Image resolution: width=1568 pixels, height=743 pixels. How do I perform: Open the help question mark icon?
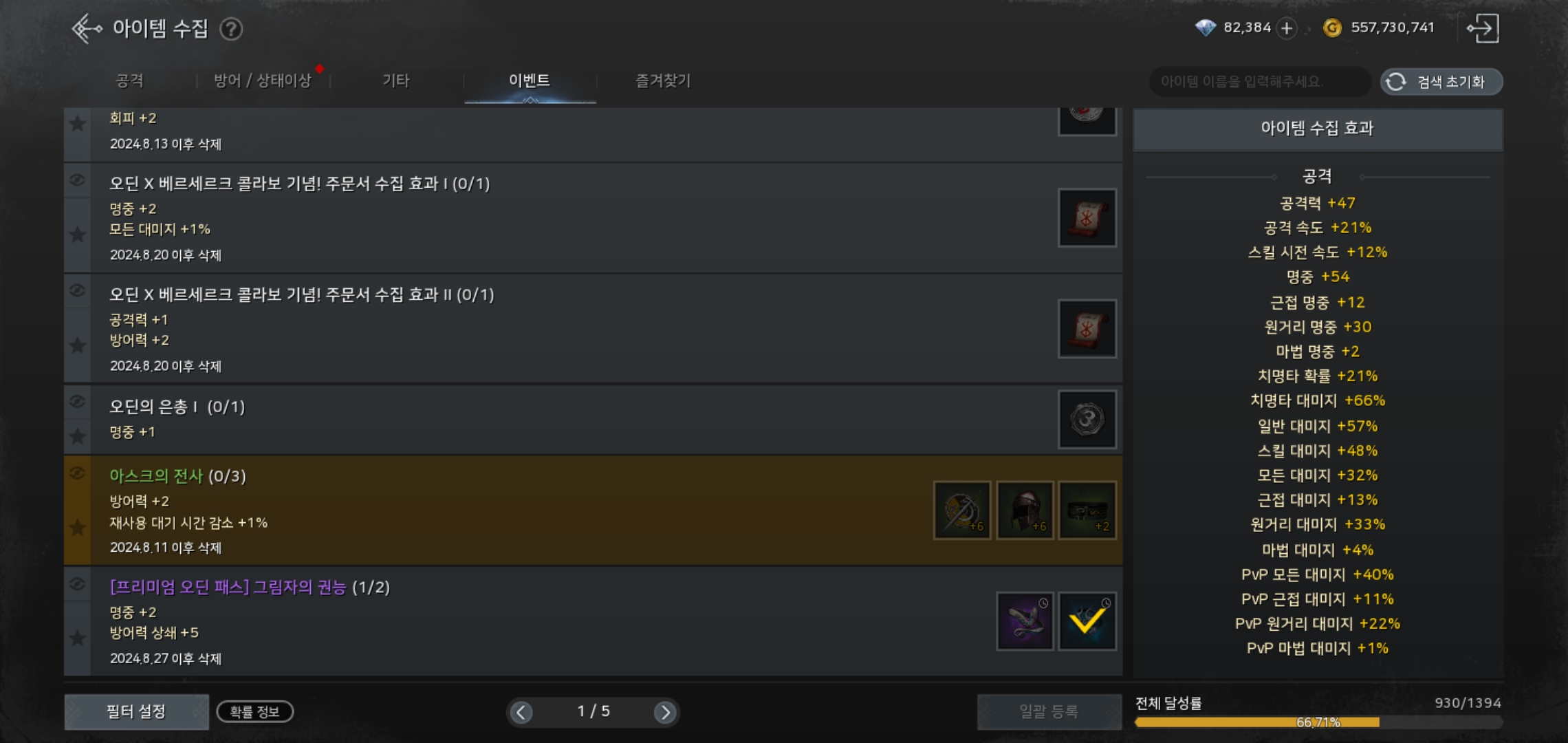coord(231,29)
